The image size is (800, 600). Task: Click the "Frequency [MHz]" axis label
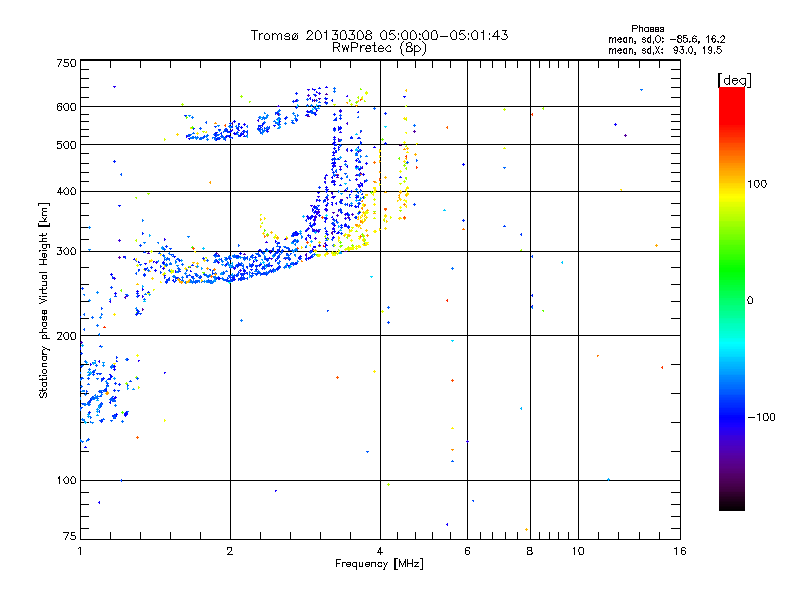click(x=379, y=564)
